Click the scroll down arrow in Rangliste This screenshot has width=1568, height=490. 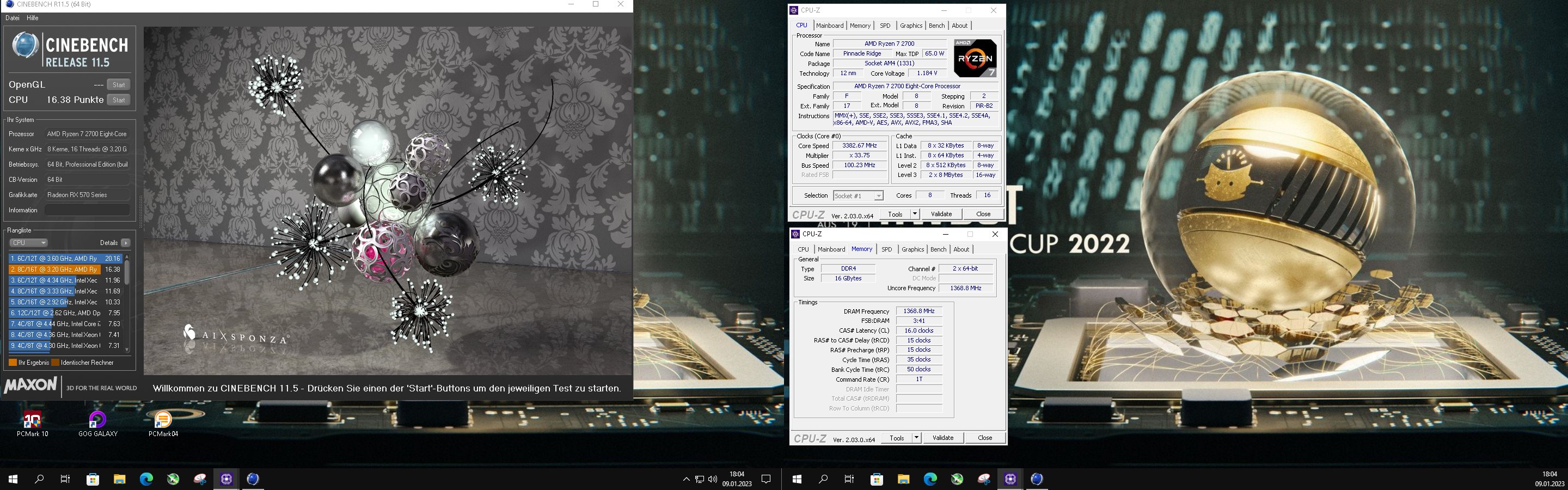[127, 350]
